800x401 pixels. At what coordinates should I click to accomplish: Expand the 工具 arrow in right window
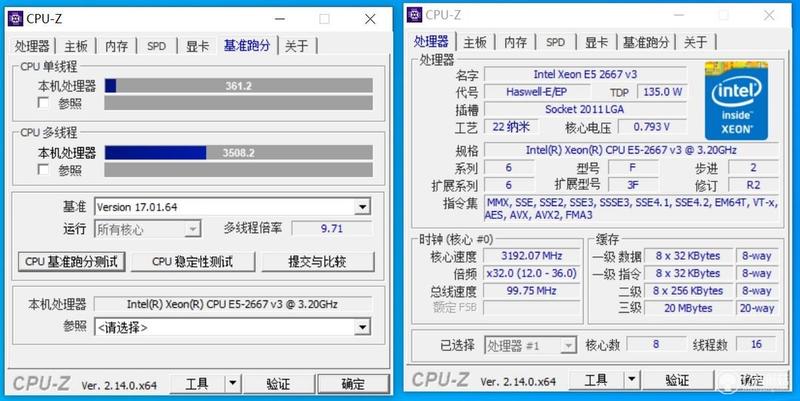point(632,380)
